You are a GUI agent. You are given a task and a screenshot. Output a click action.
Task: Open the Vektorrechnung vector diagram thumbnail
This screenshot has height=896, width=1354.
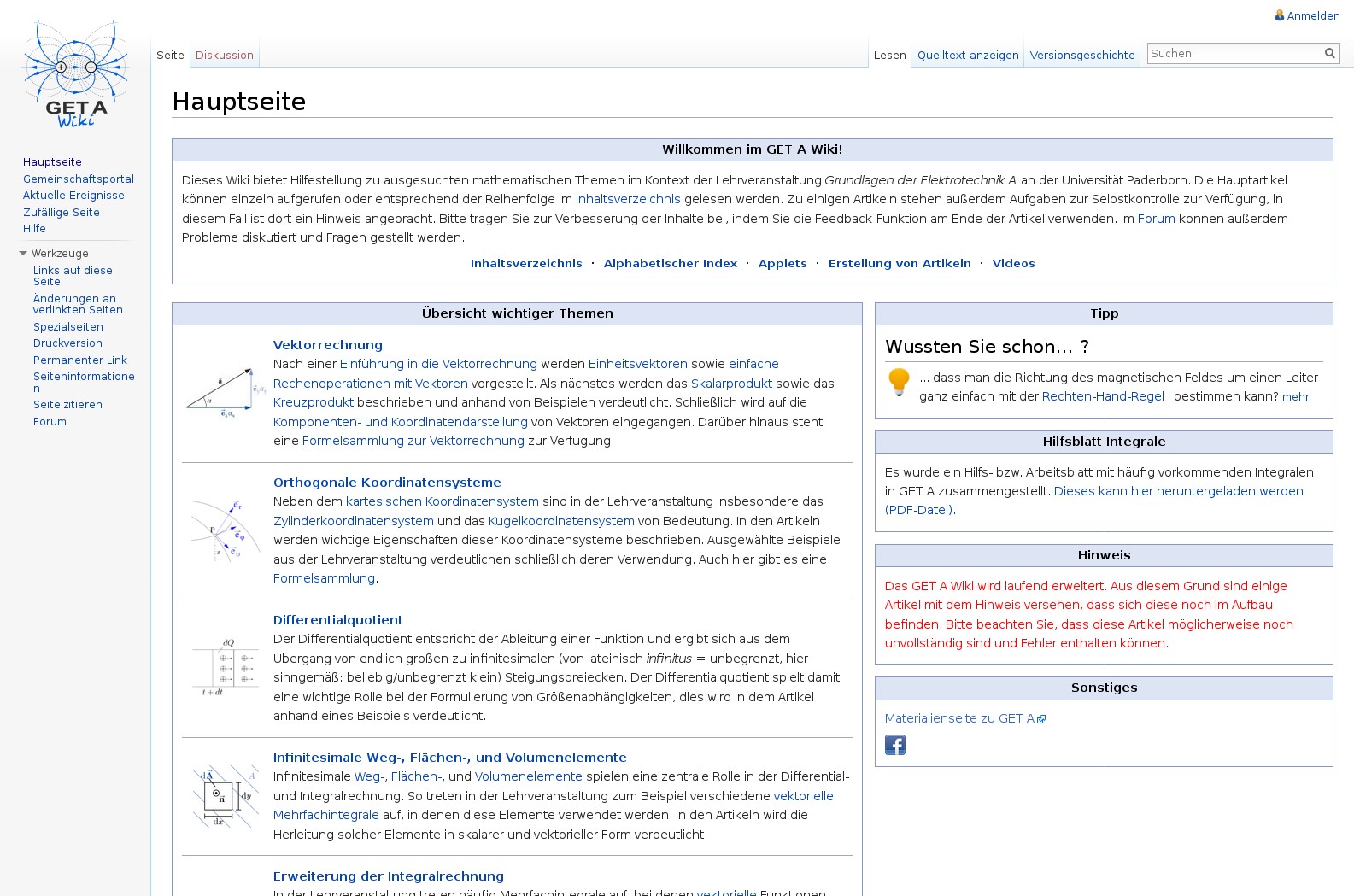226,393
